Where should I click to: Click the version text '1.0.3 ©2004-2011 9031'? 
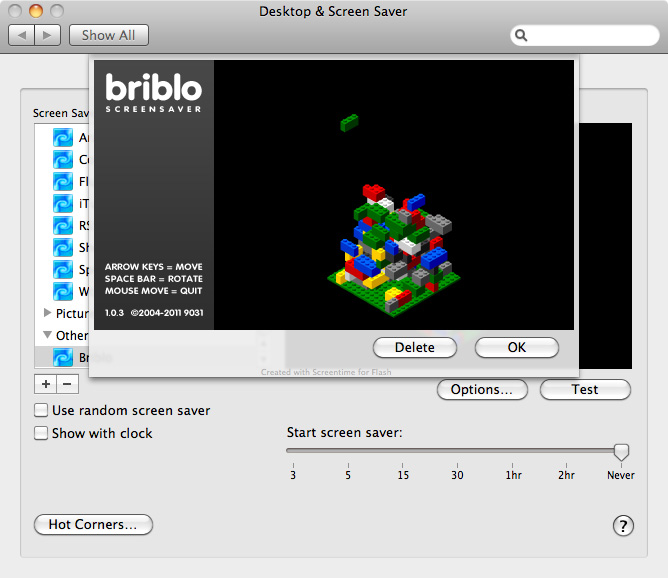pos(154,313)
